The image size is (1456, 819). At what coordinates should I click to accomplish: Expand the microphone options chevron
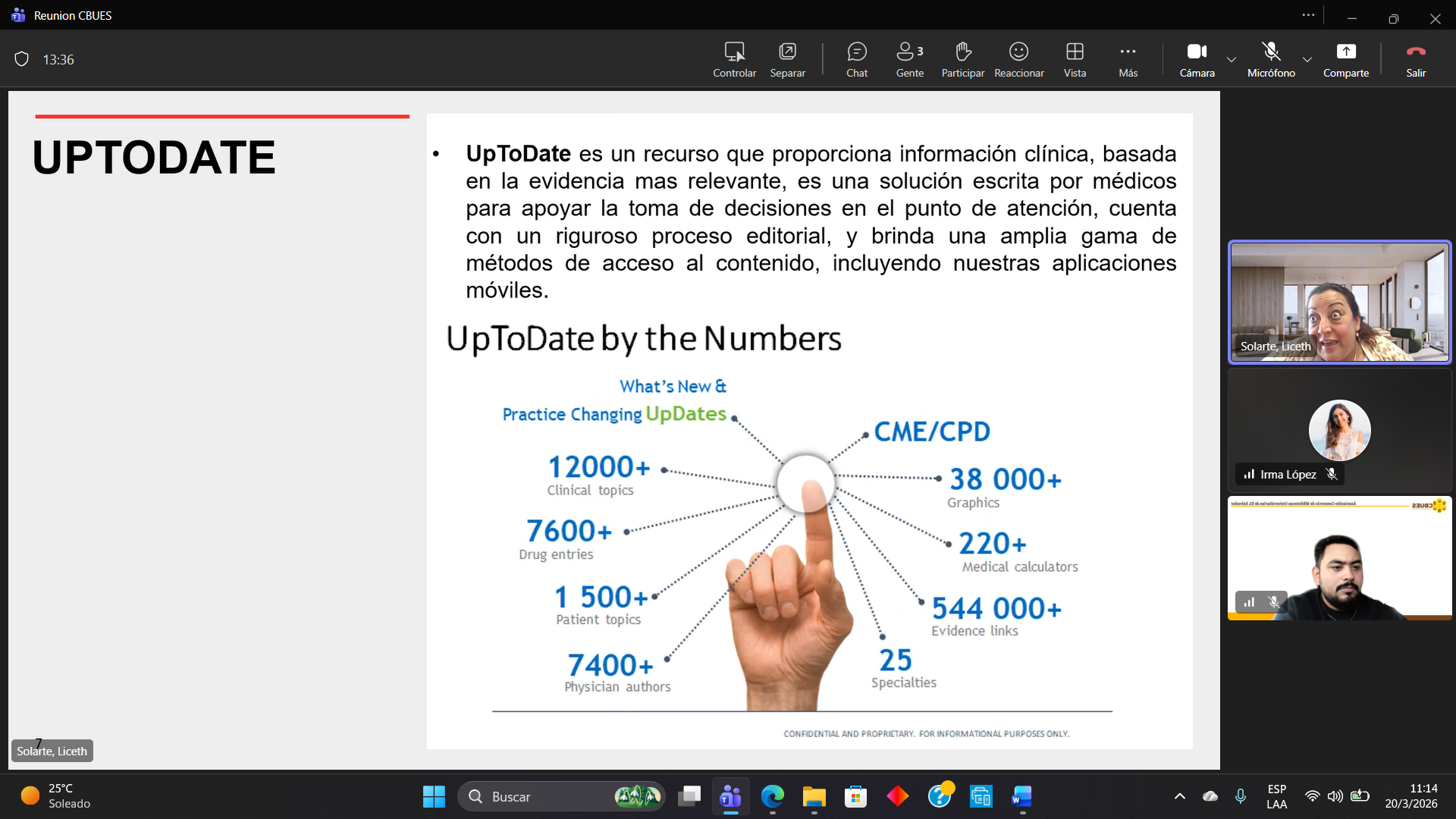(x=1307, y=59)
